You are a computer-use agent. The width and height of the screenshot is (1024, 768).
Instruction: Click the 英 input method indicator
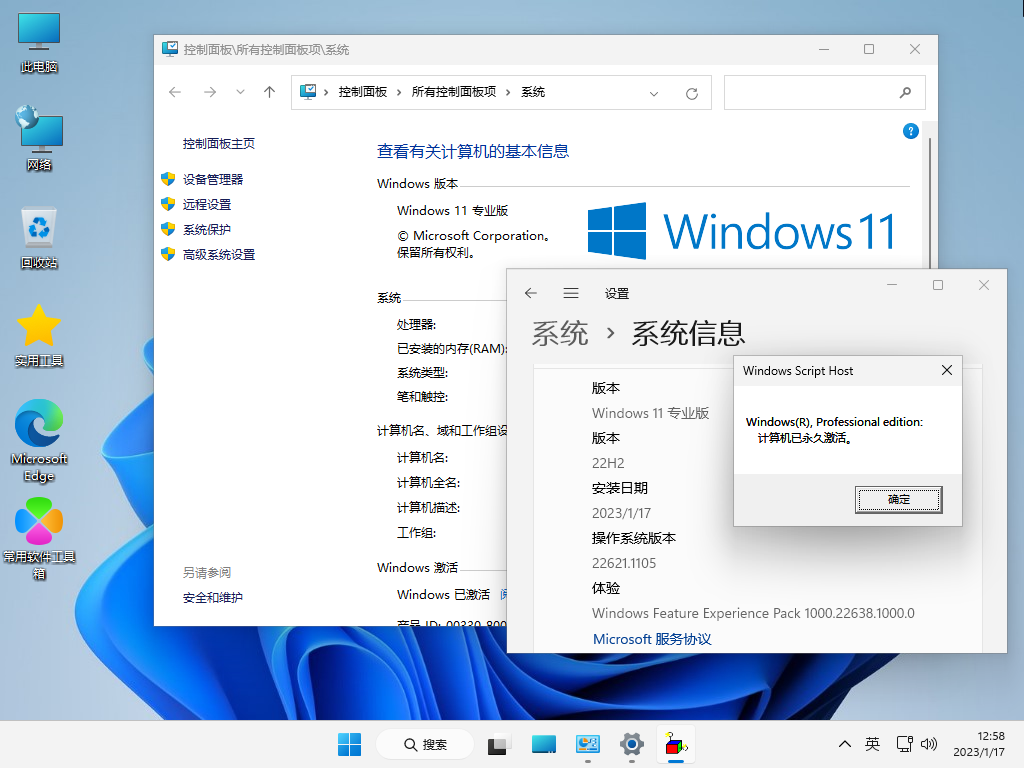tap(872, 744)
